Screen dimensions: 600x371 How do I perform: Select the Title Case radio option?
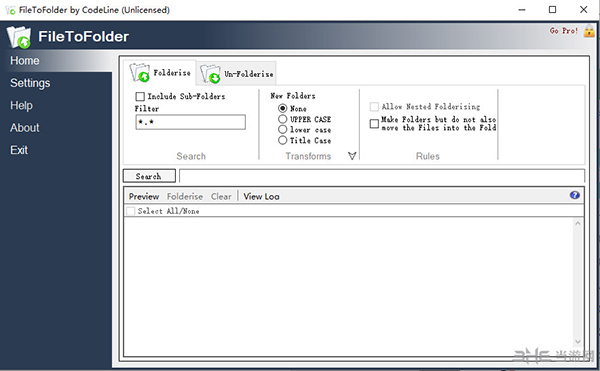click(x=282, y=140)
